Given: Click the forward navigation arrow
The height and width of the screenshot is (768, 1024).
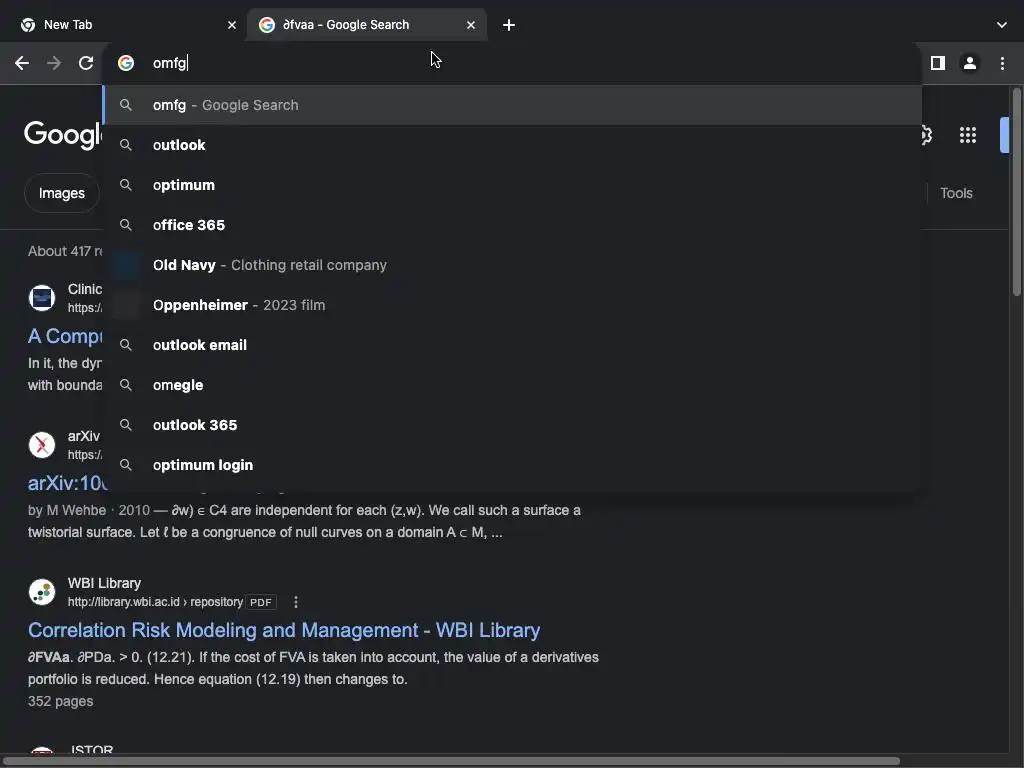Looking at the screenshot, I should 54,63.
